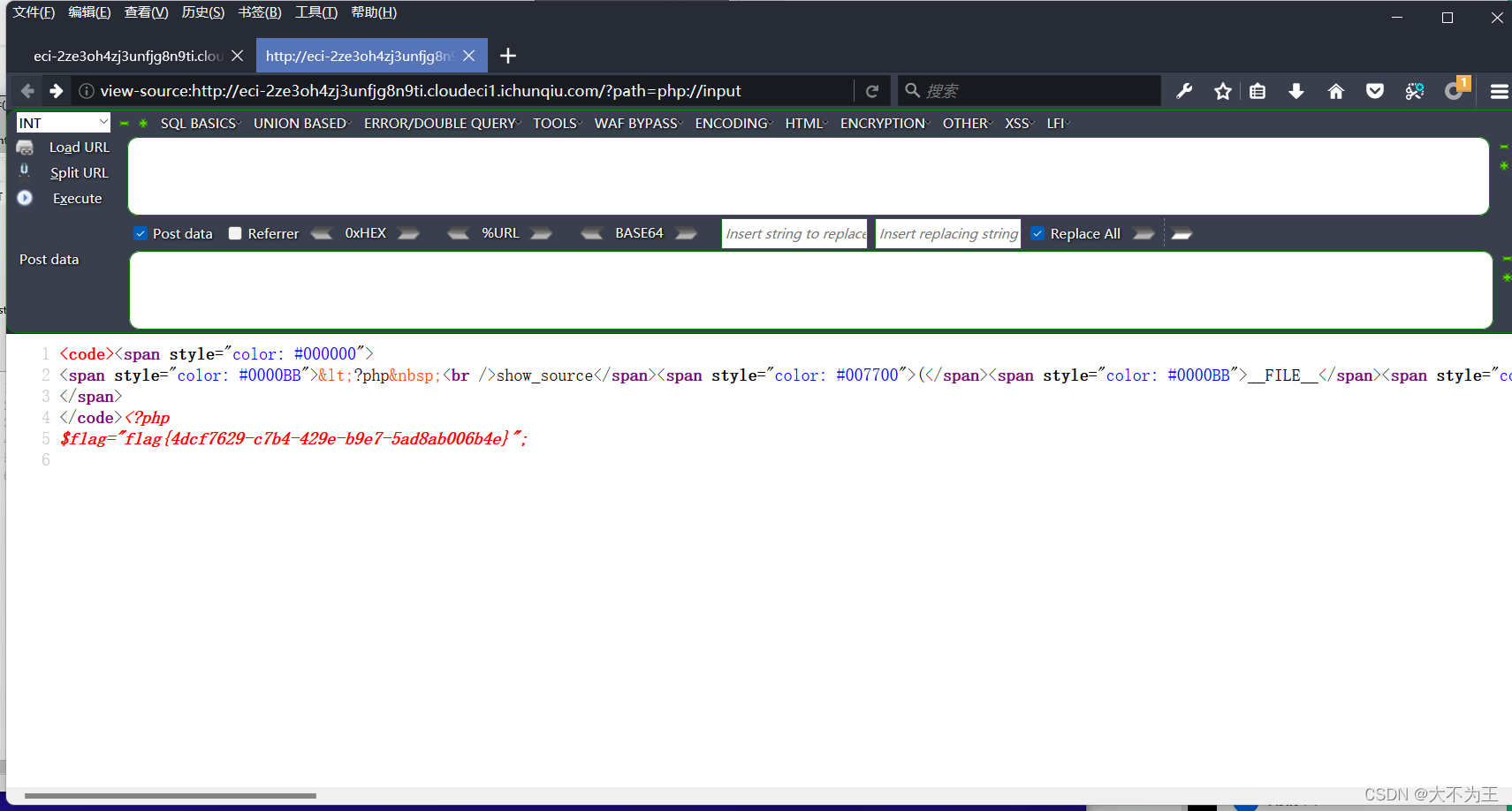The image size is (1512, 811).
Task: Expand the UNION BASED menu
Action: pos(302,124)
